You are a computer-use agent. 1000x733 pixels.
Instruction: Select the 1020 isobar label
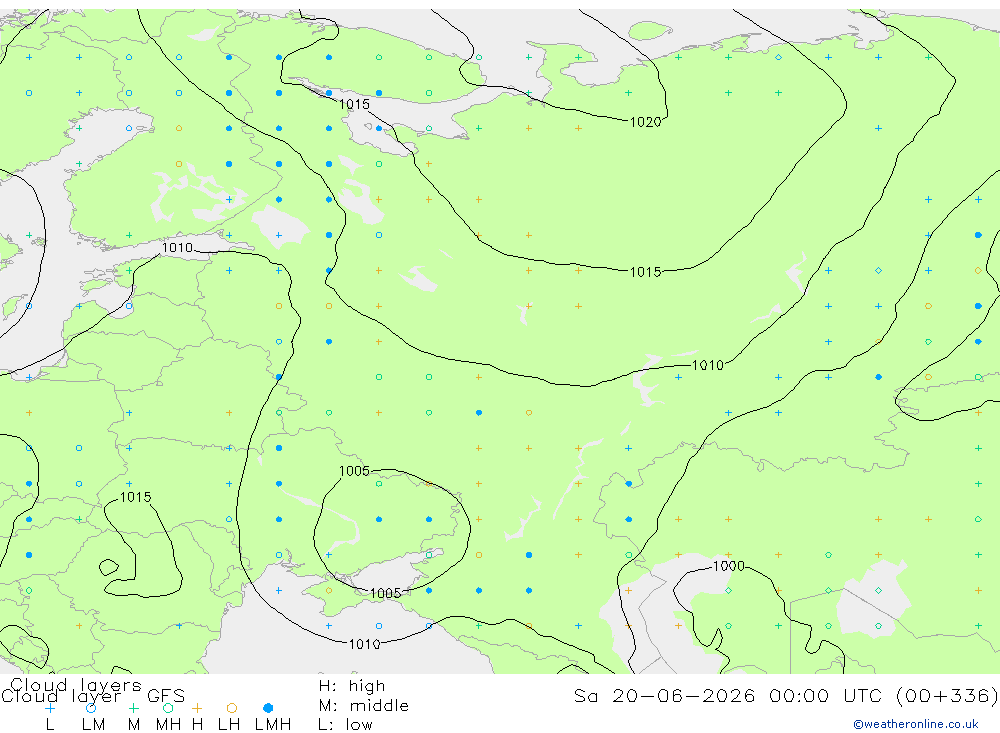tap(645, 122)
